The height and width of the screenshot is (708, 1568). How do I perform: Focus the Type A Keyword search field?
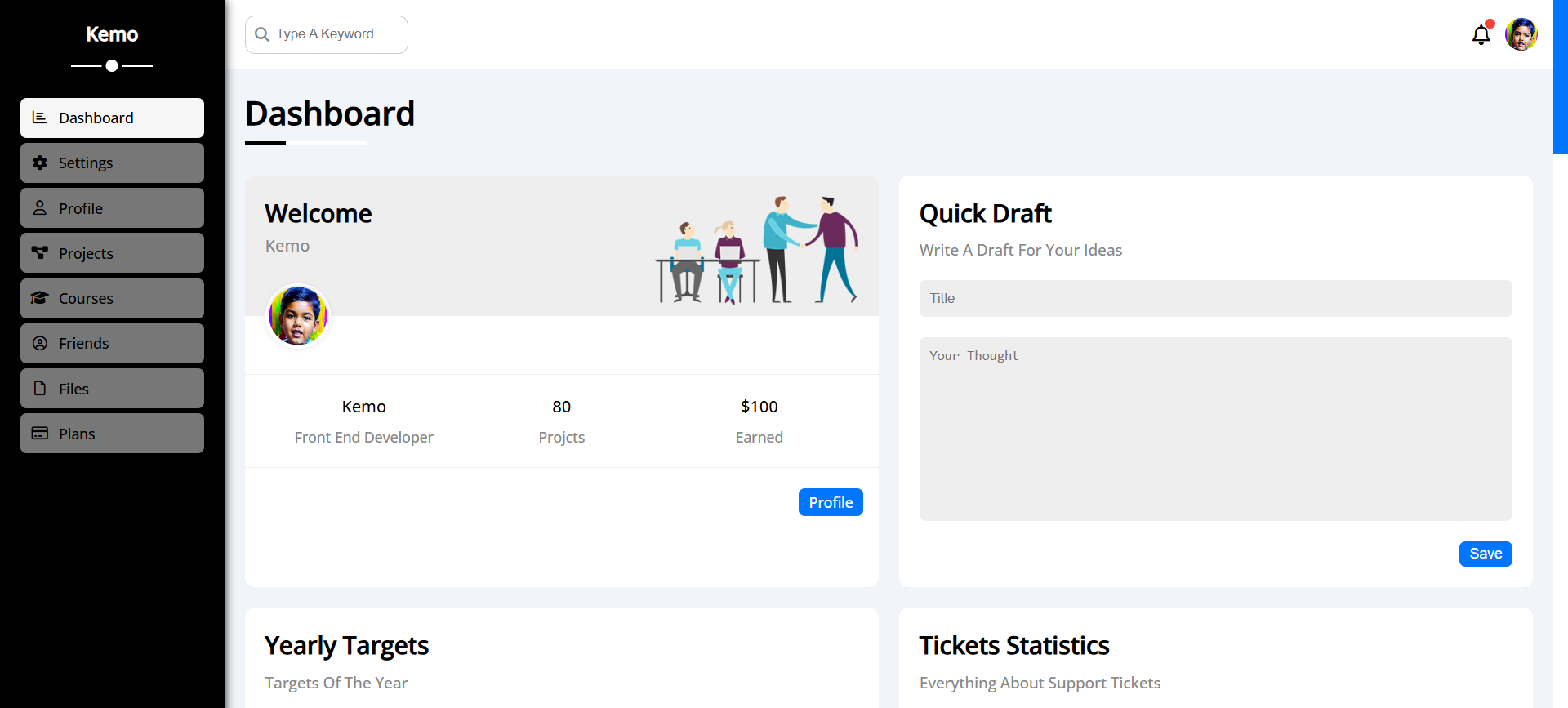[327, 34]
